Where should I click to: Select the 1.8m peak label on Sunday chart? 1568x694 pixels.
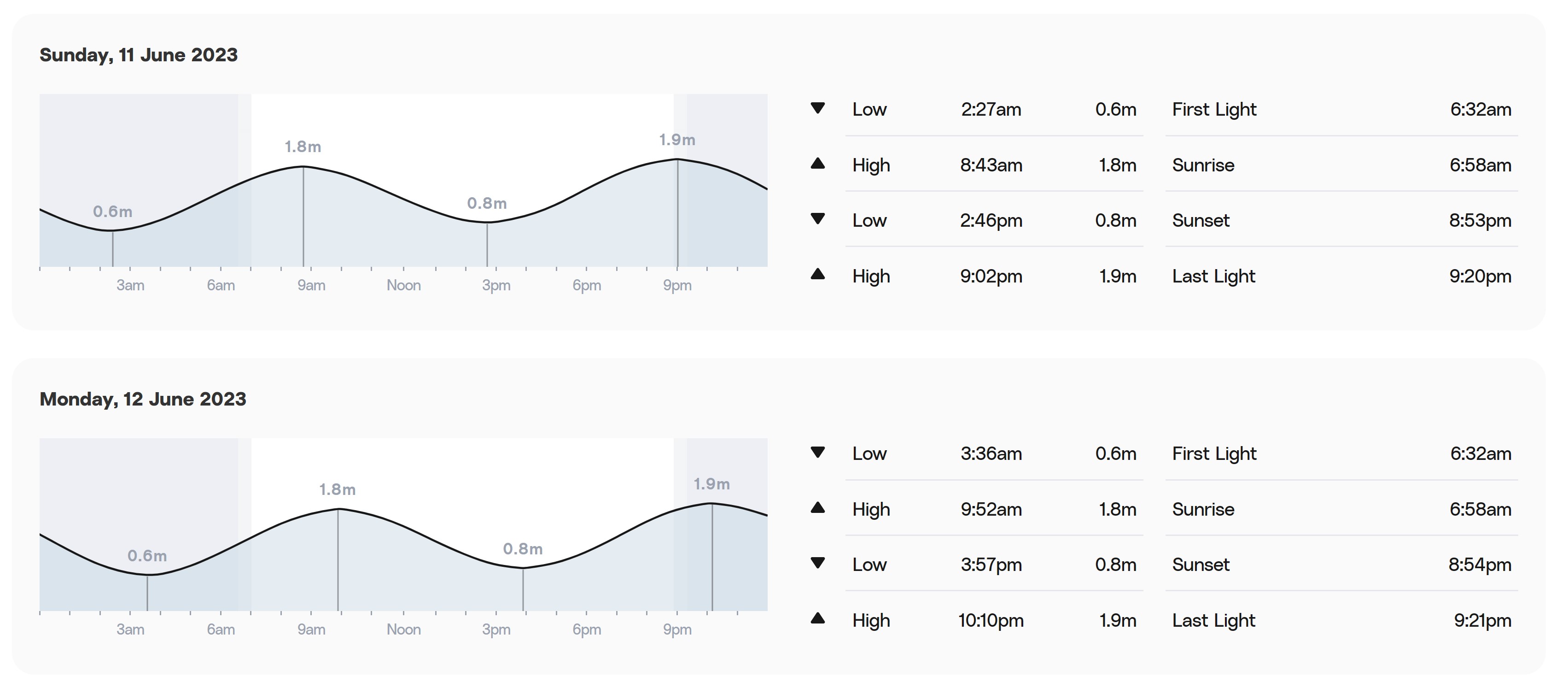pyautogui.click(x=303, y=147)
